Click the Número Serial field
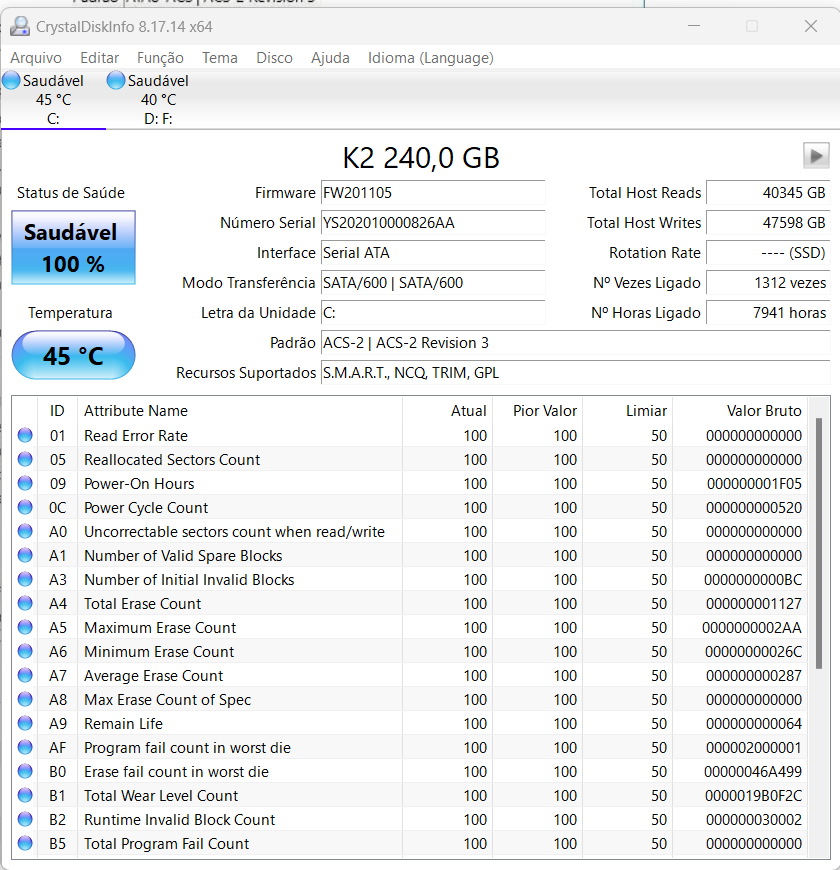840x870 pixels. coord(433,222)
